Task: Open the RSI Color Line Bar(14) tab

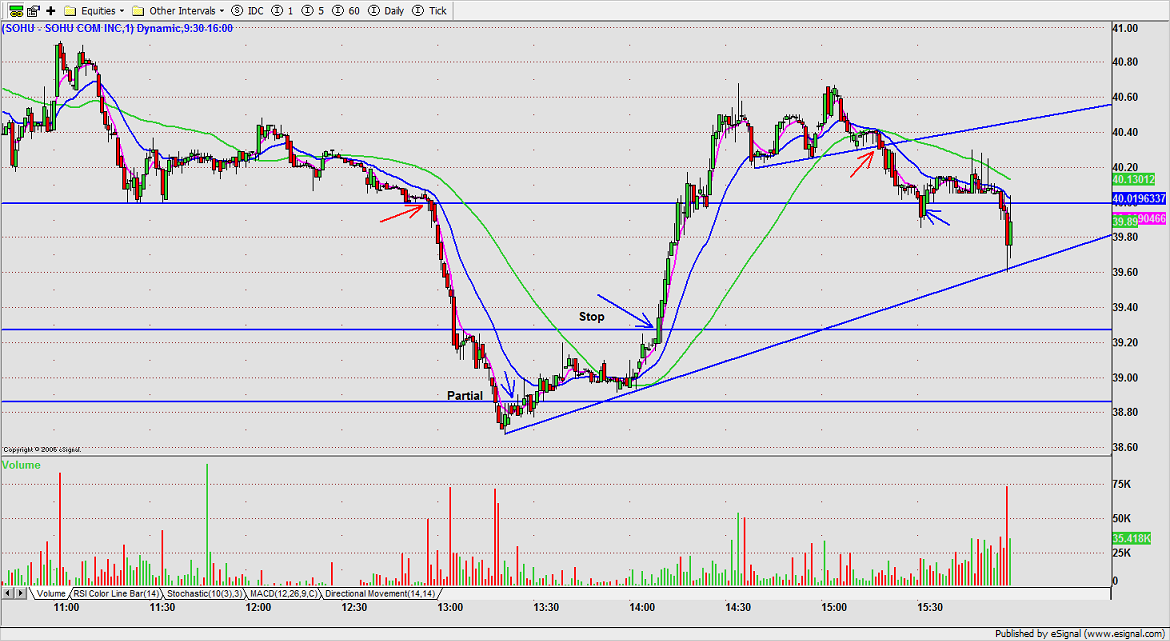Action: (116, 593)
